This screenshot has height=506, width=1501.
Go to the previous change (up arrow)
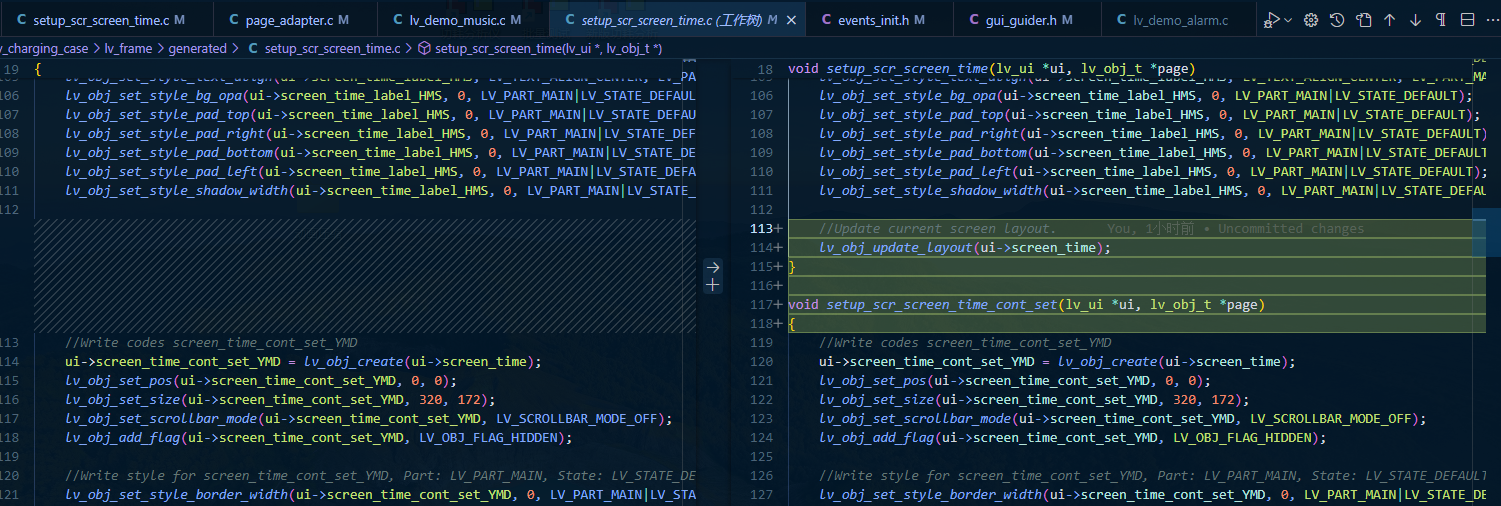click(x=1389, y=20)
